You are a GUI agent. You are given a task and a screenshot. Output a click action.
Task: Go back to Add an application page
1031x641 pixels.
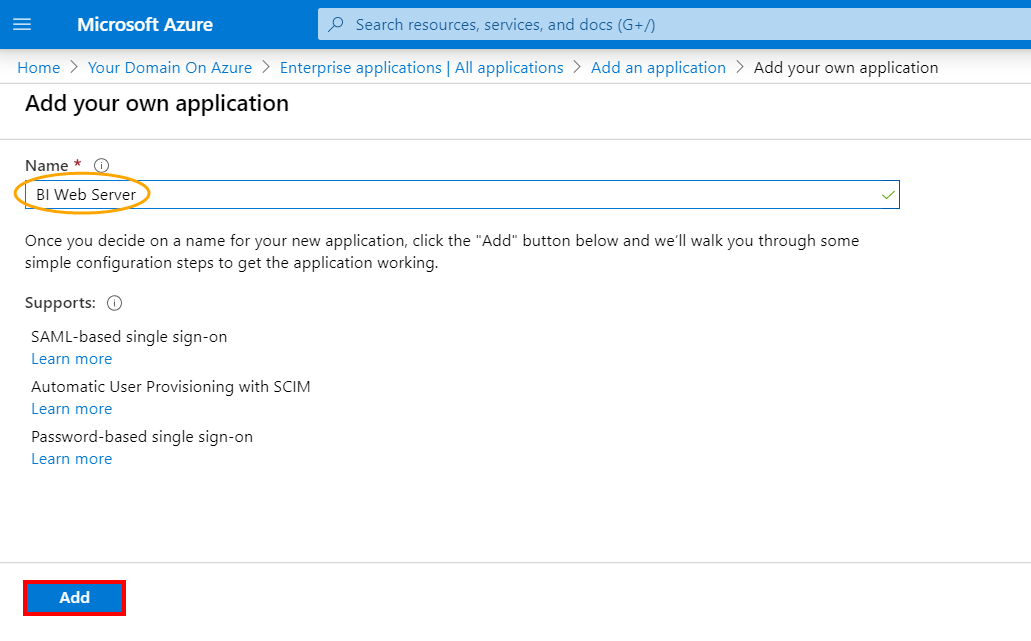(x=658, y=67)
